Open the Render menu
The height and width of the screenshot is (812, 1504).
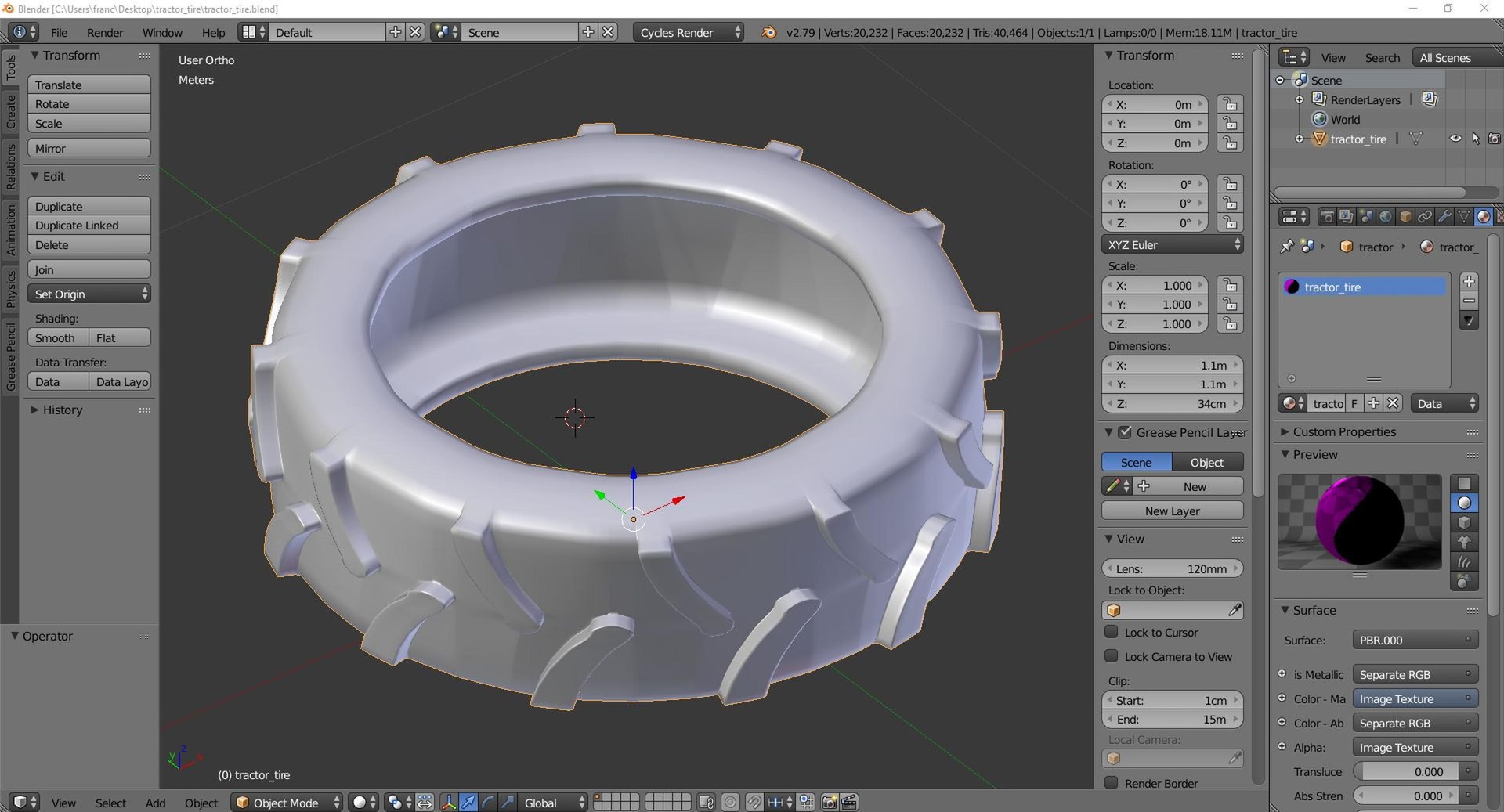tap(105, 32)
